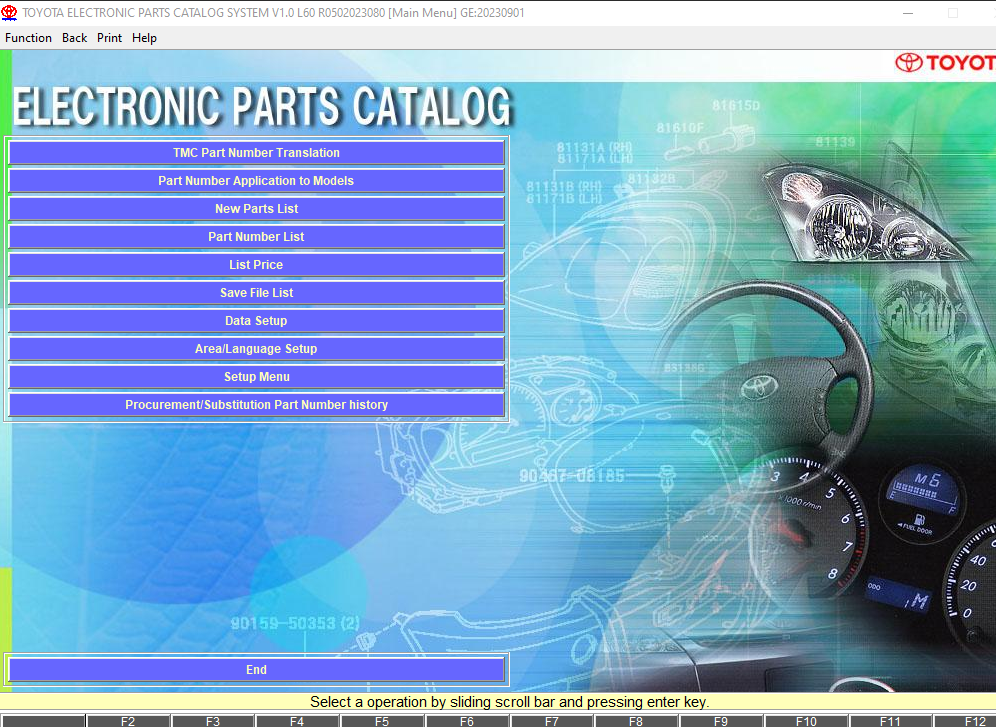Select the Part Number List option
Image resolution: width=996 pixels, height=727 pixels.
click(x=256, y=236)
